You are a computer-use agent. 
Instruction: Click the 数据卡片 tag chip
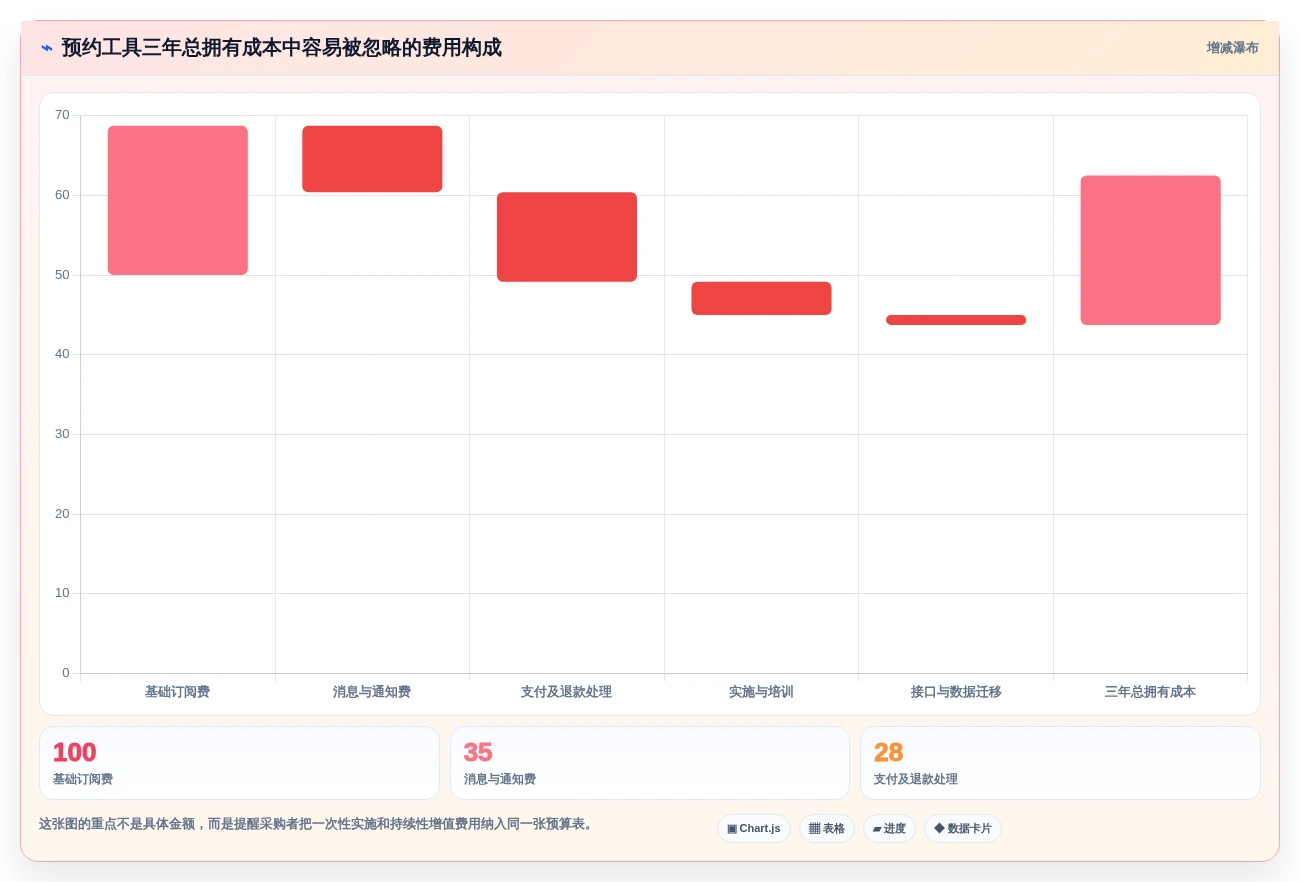(x=963, y=828)
